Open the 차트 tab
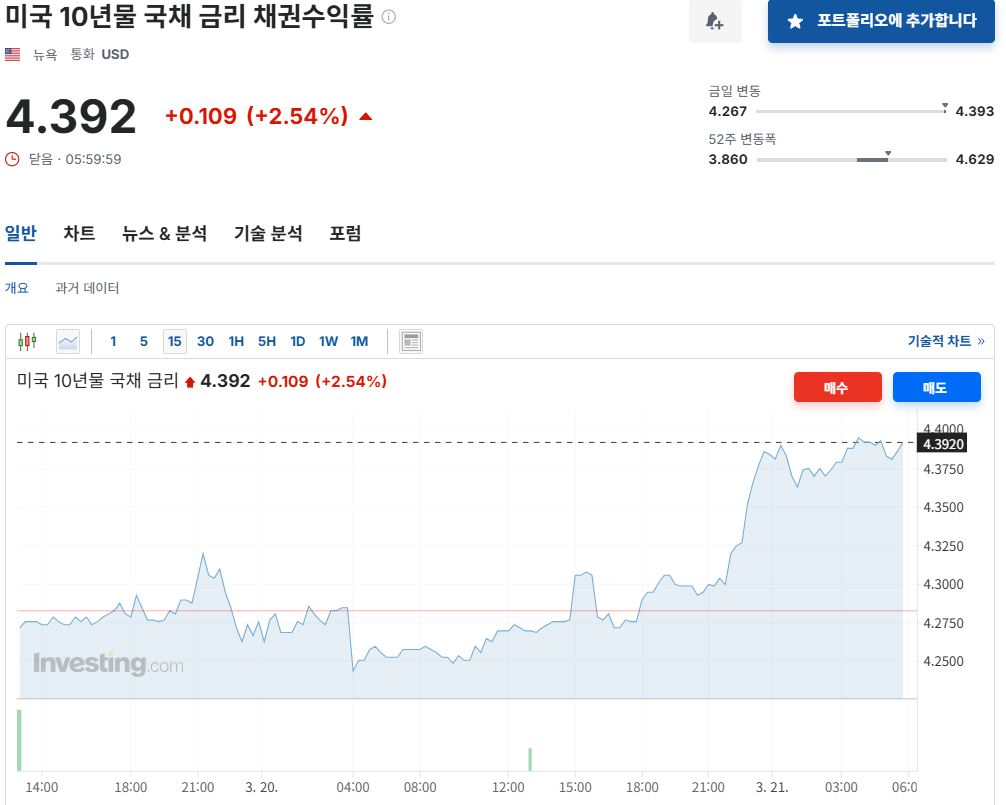1006x805 pixels. tap(79, 233)
